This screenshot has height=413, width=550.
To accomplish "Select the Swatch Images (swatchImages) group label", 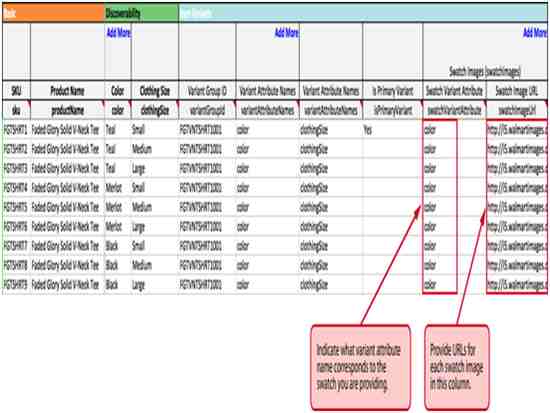I will [x=485, y=72].
